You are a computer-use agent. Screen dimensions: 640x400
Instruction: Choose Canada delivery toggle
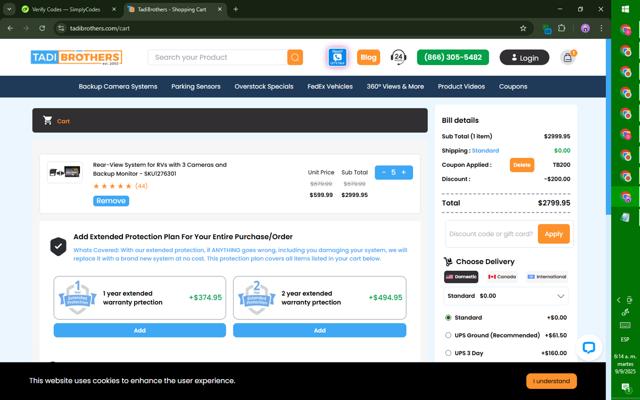(502, 277)
